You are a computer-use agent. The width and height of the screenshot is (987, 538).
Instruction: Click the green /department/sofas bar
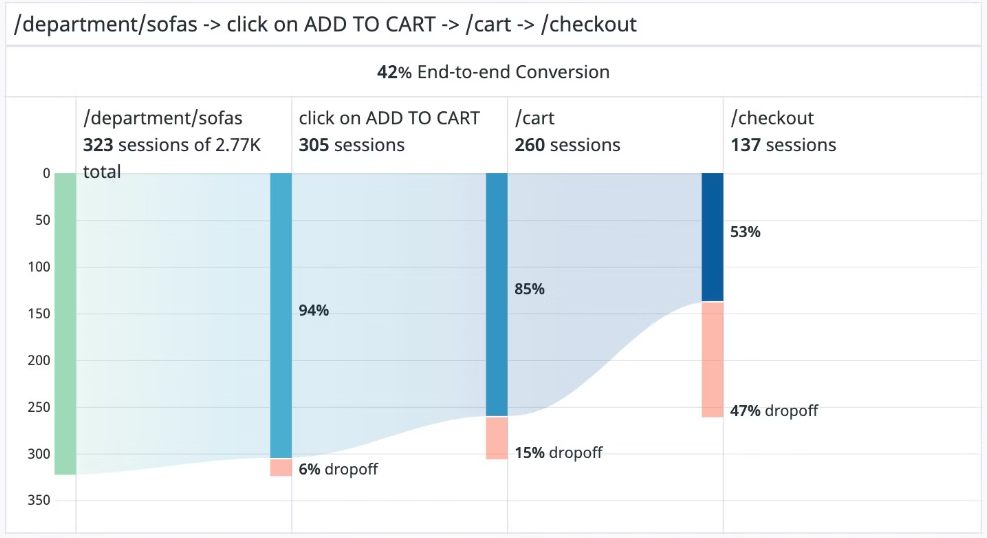(65, 323)
